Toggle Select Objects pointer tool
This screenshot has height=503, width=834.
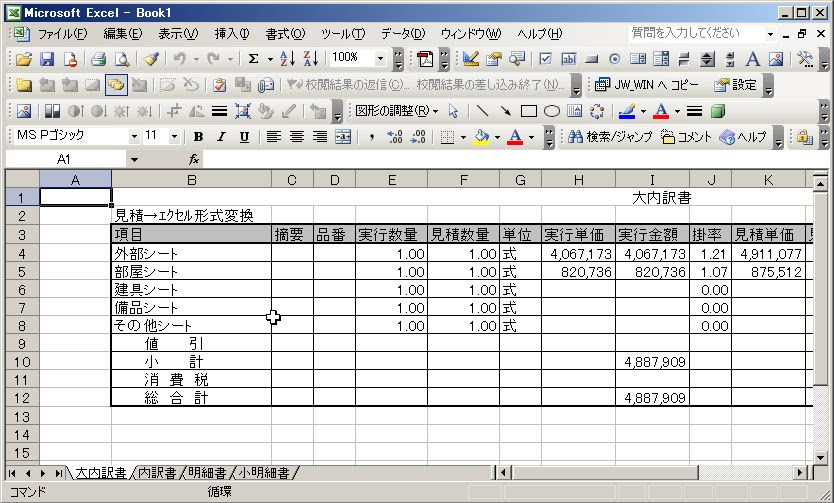click(453, 111)
